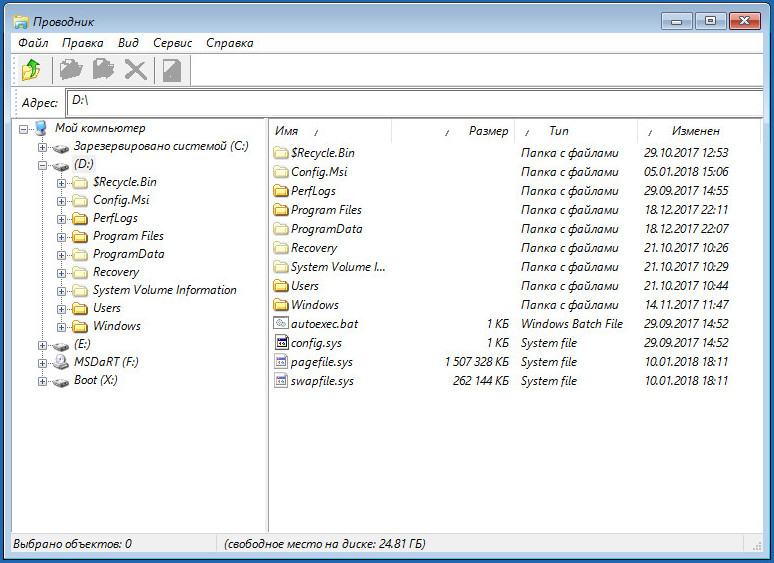This screenshot has width=774, height=563.
Task: Click the pagefile.sys file icon in list
Action: point(281,361)
